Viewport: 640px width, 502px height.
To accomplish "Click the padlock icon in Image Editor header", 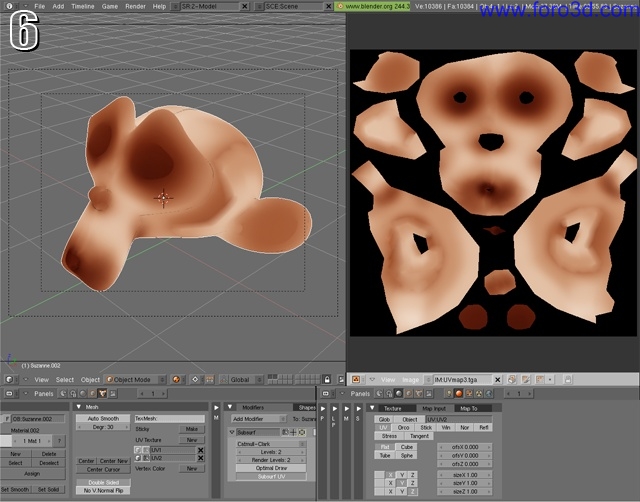I will click(567, 380).
